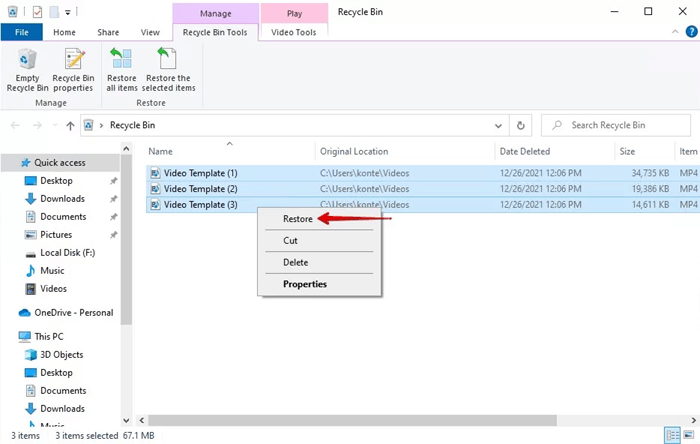Select the Recycle Bin Tools tab

[215, 32]
